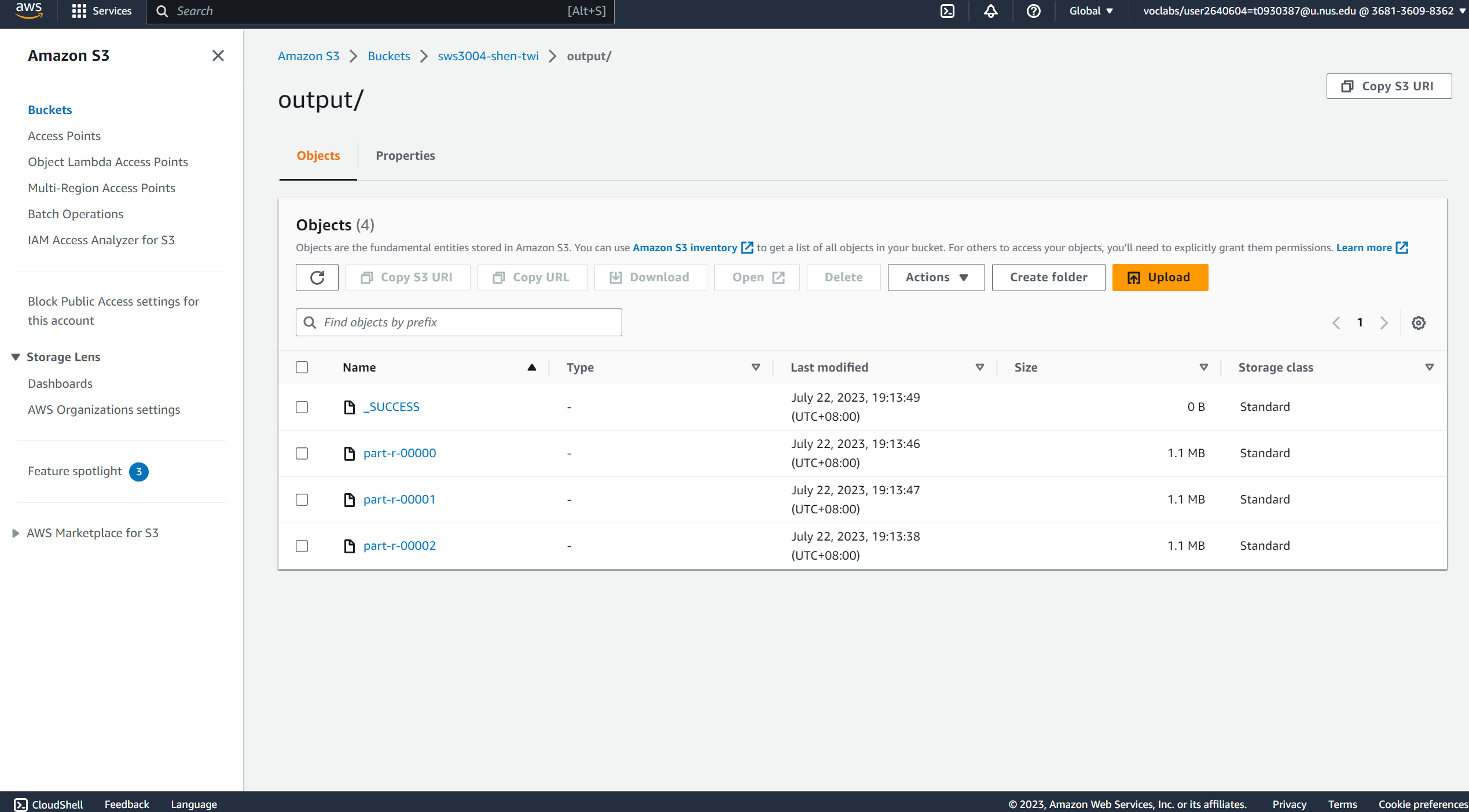This screenshot has width=1469, height=812.
Task: Open the table preferences gear
Action: tap(1418, 323)
